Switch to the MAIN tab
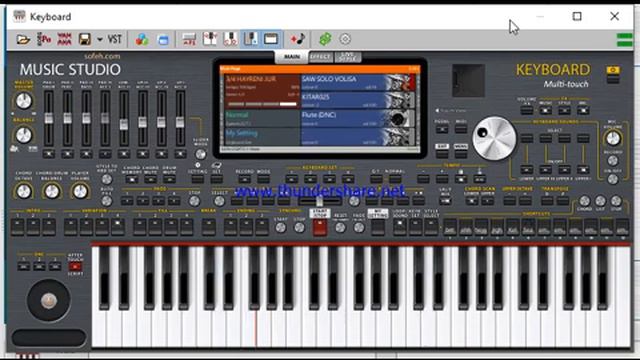The image size is (640, 360). tap(291, 57)
